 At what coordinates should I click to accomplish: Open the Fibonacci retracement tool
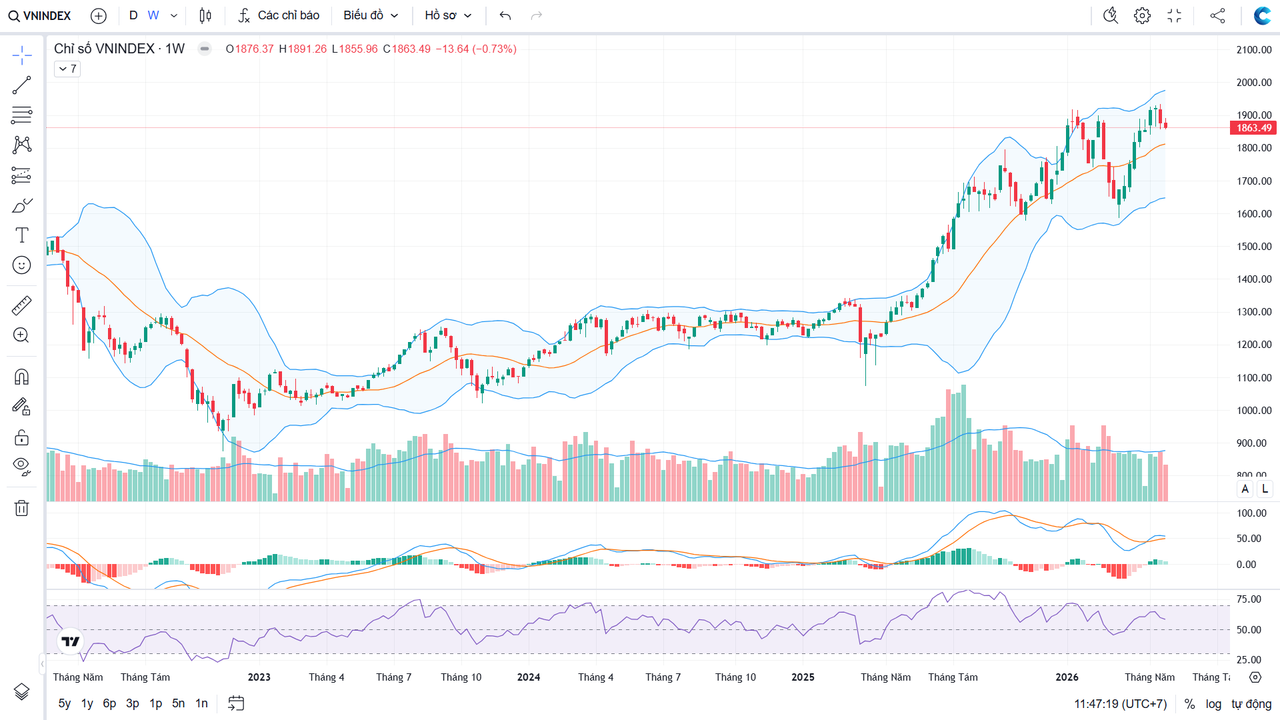tap(22, 115)
